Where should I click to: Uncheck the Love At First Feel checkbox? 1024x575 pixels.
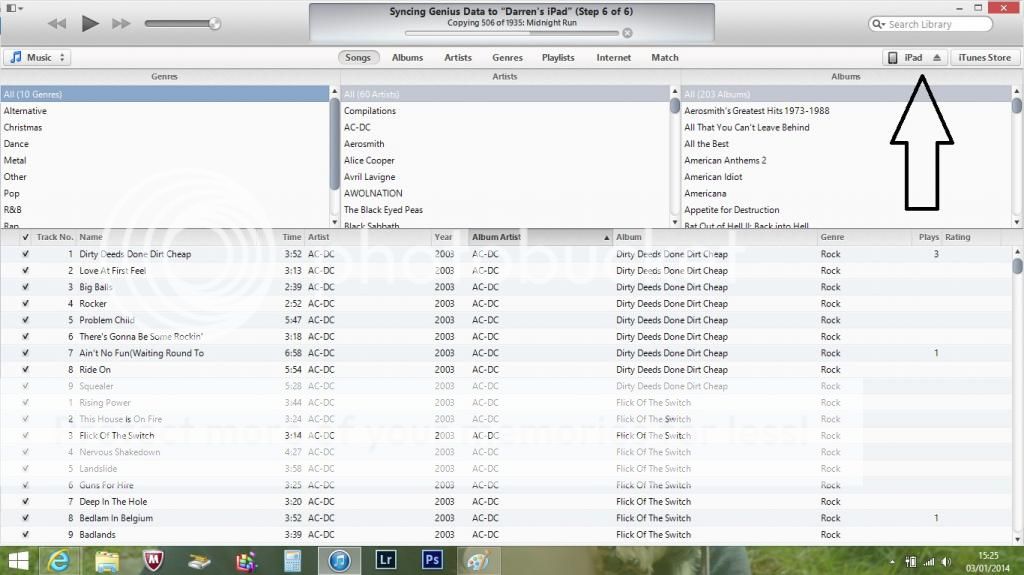[25, 271]
